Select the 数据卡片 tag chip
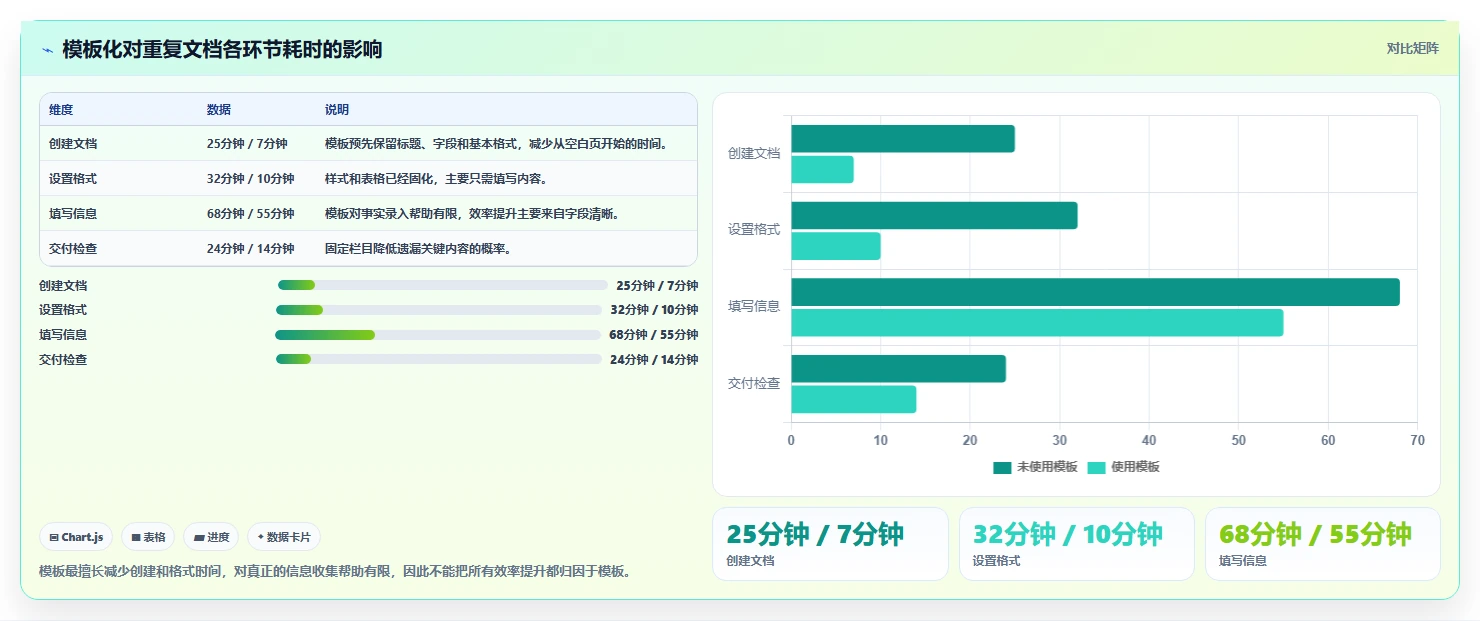Viewport: 1480px width, 621px height. click(284, 537)
